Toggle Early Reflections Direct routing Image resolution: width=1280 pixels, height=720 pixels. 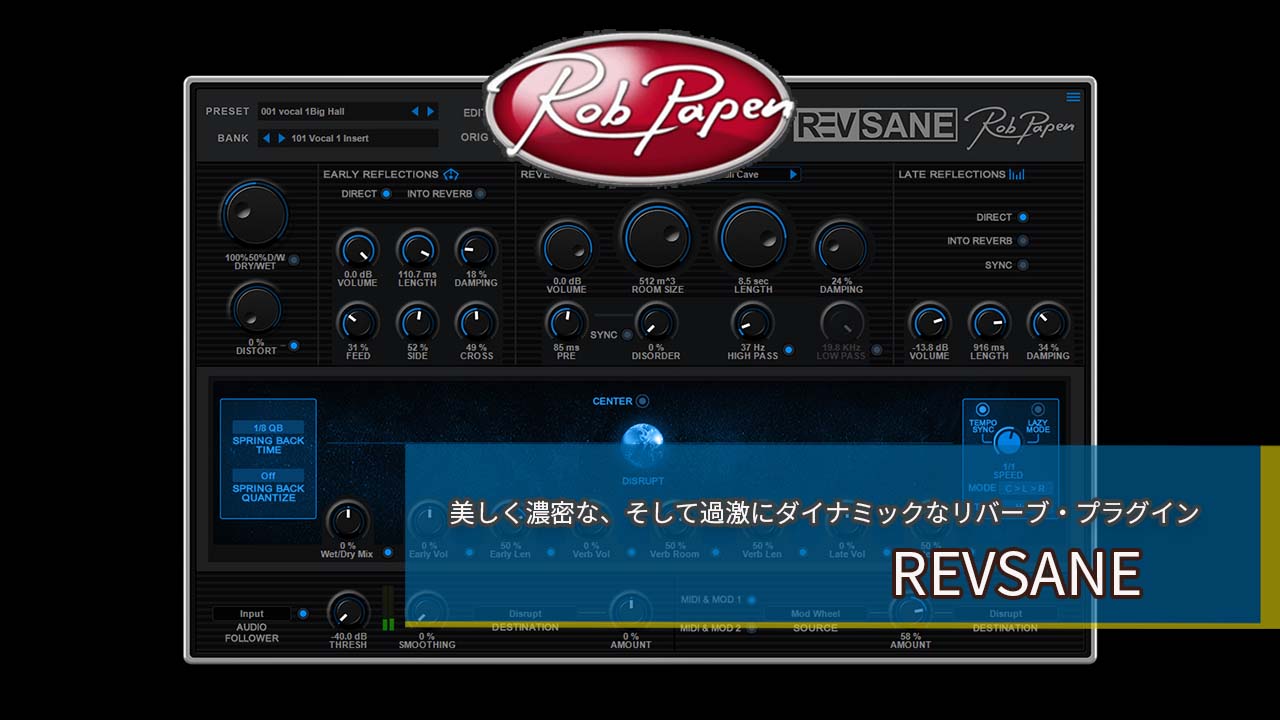386,194
